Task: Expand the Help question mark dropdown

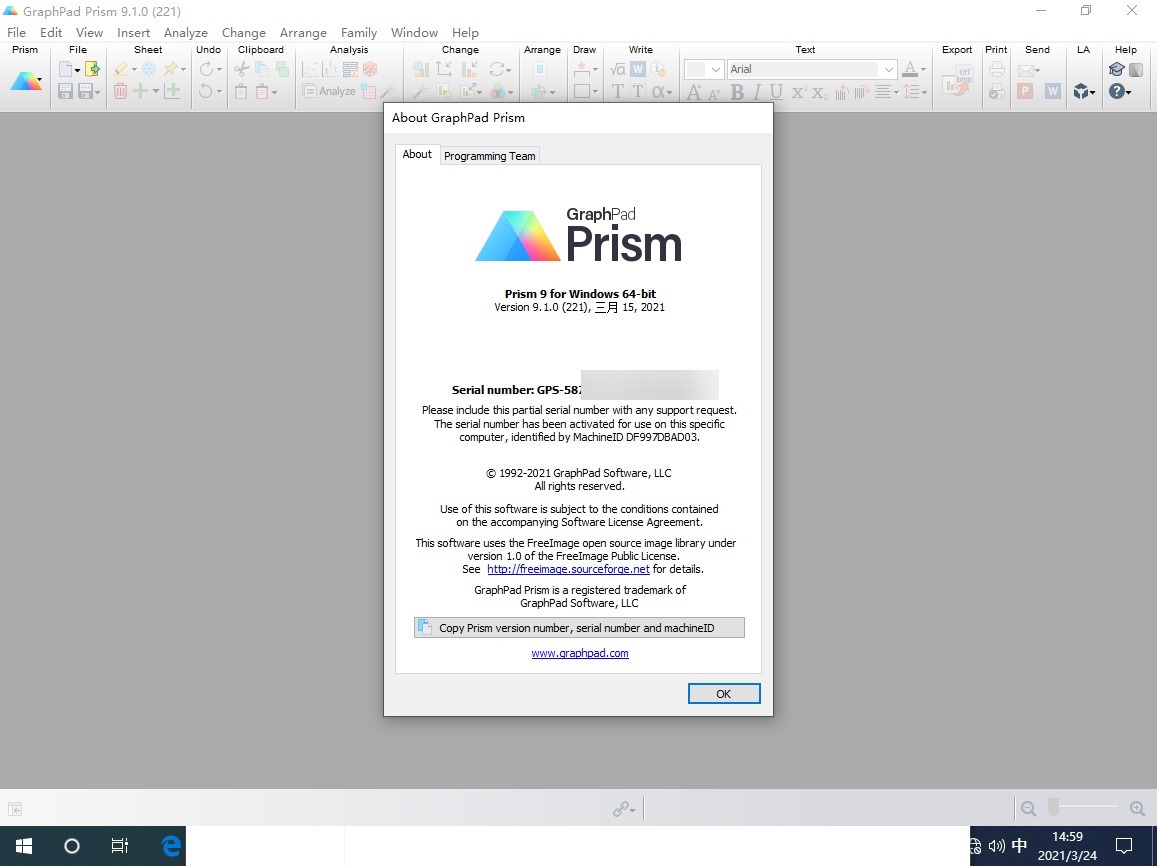Action: pos(1128,92)
